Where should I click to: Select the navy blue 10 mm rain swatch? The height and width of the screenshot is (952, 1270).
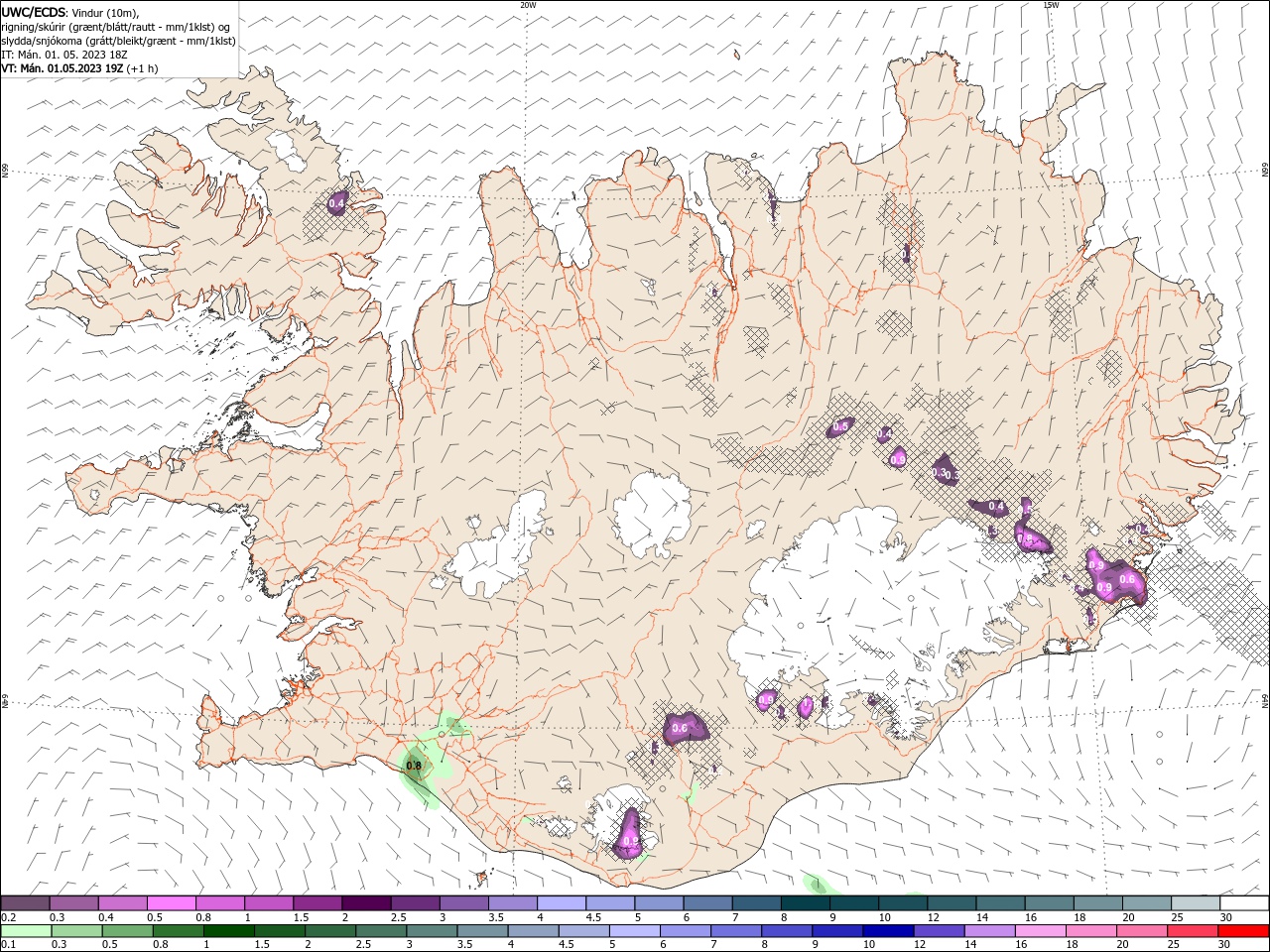(x=887, y=931)
